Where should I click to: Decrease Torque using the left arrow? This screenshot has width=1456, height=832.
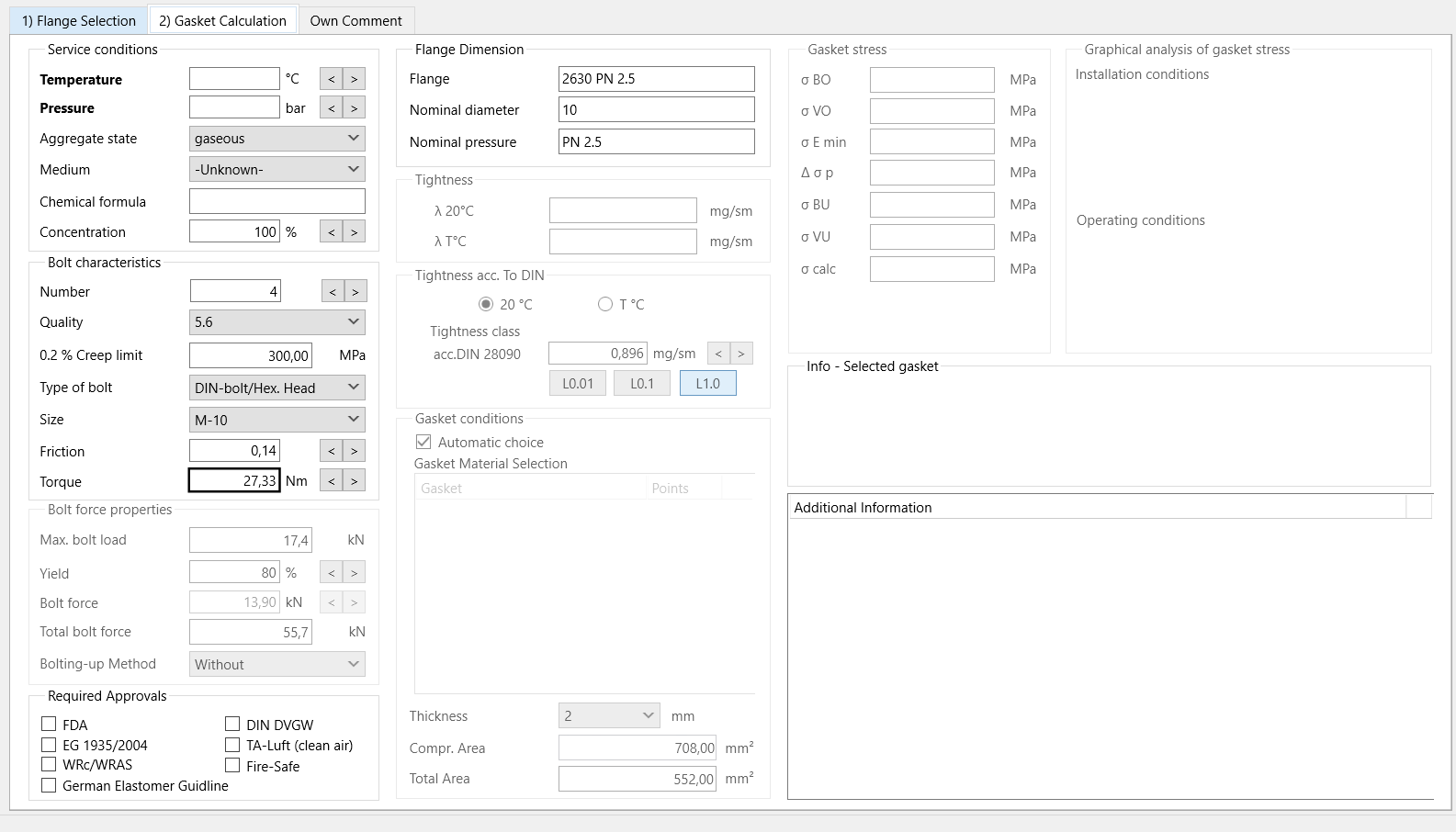[x=332, y=480]
